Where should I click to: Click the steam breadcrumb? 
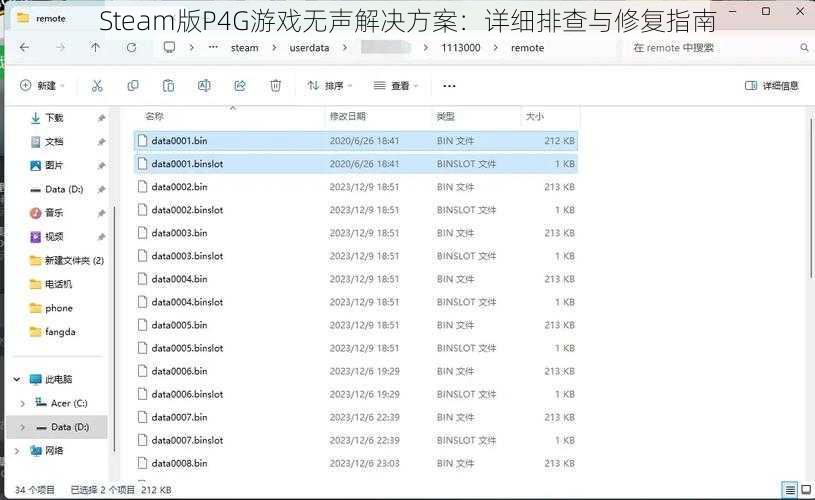coord(244,48)
